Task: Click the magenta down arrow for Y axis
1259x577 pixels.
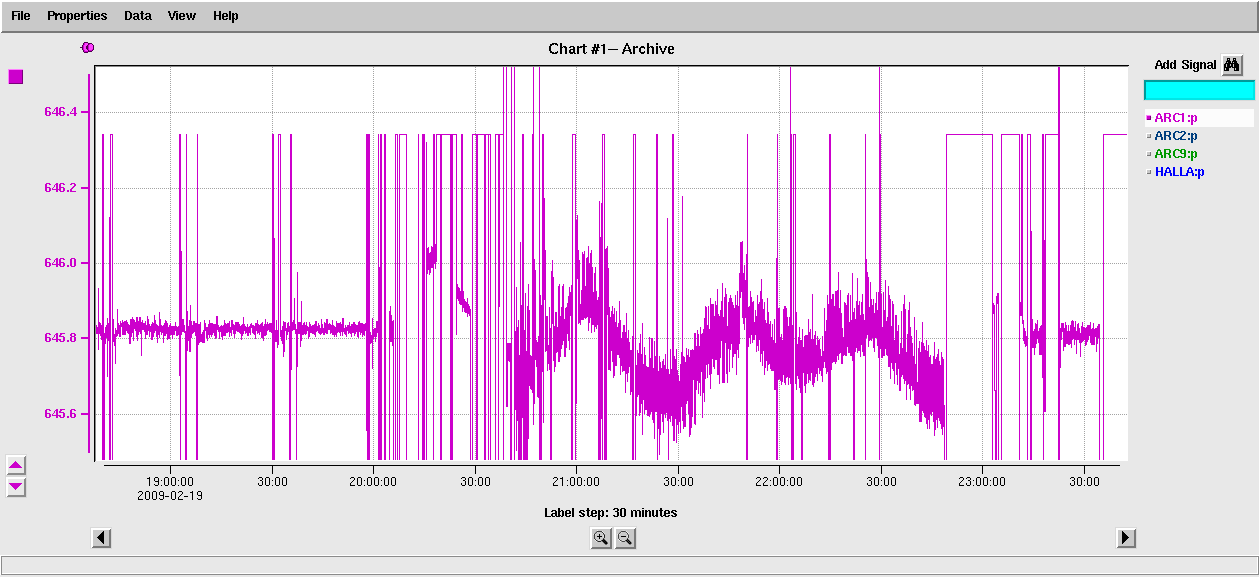Action: coord(16,487)
